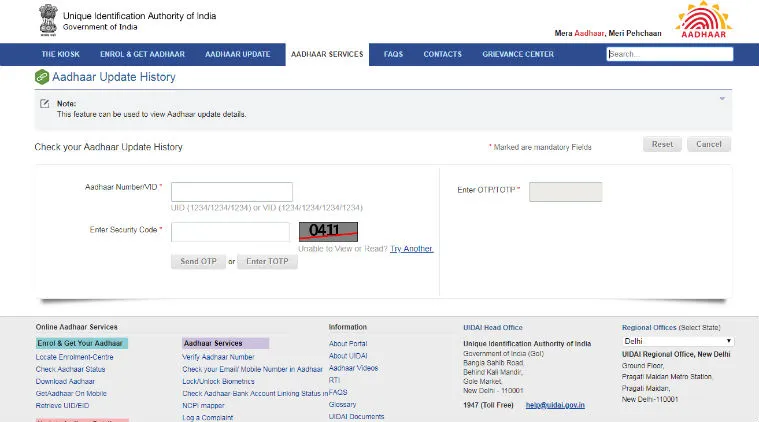Open Locate Enrolment-Centre link
Viewport: 759px width, 422px height.
click(x=75, y=357)
